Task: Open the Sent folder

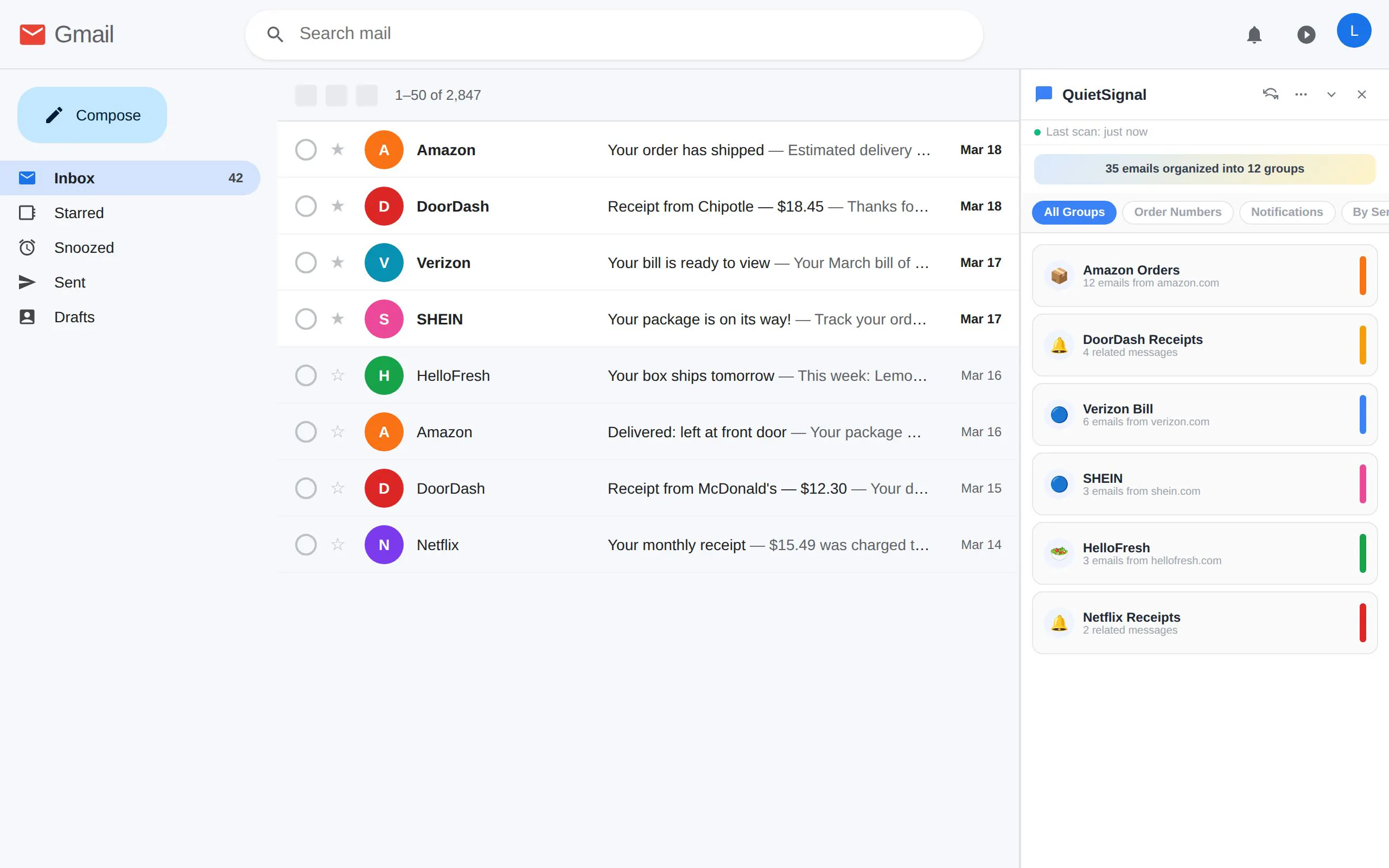Action: (x=130, y=283)
